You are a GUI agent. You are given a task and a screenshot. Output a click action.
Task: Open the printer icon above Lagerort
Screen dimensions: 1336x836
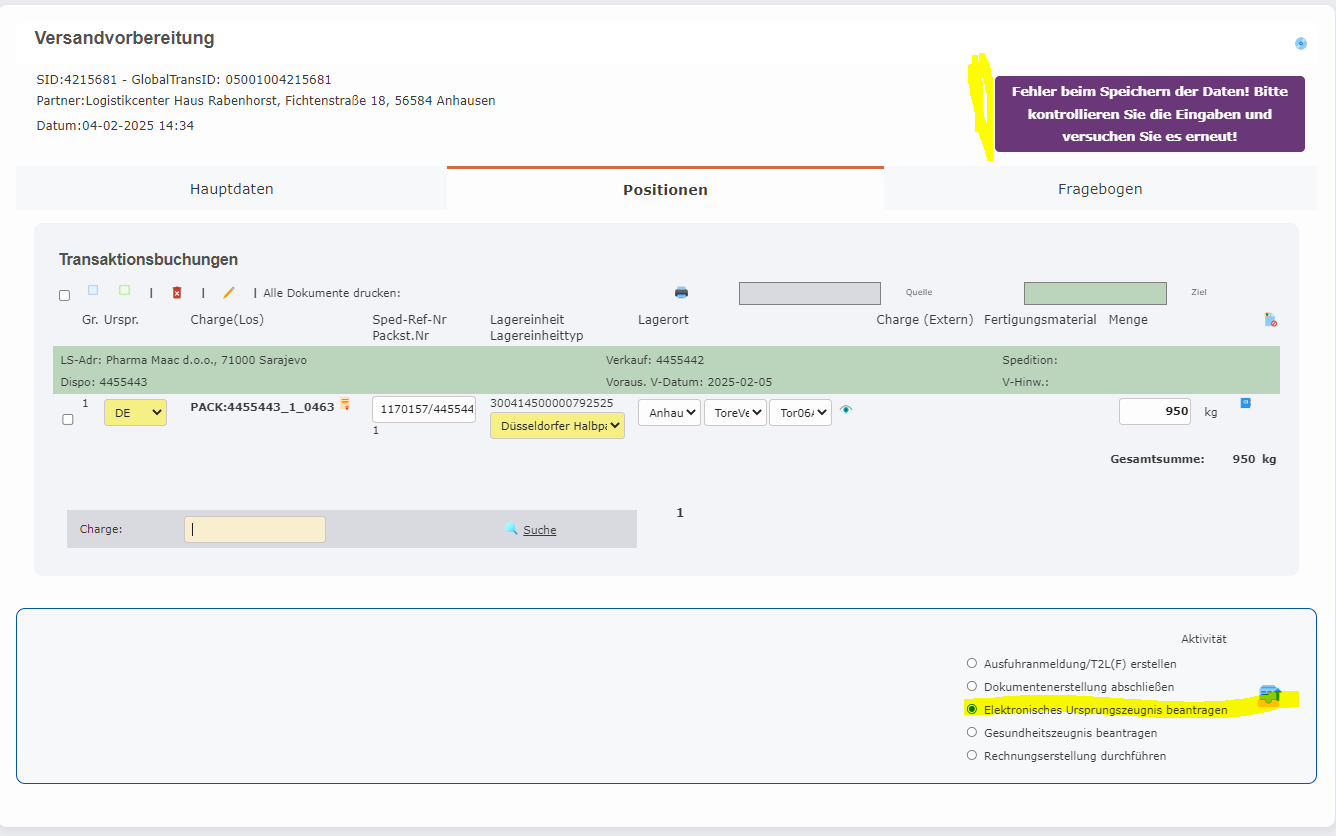pos(680,292)
